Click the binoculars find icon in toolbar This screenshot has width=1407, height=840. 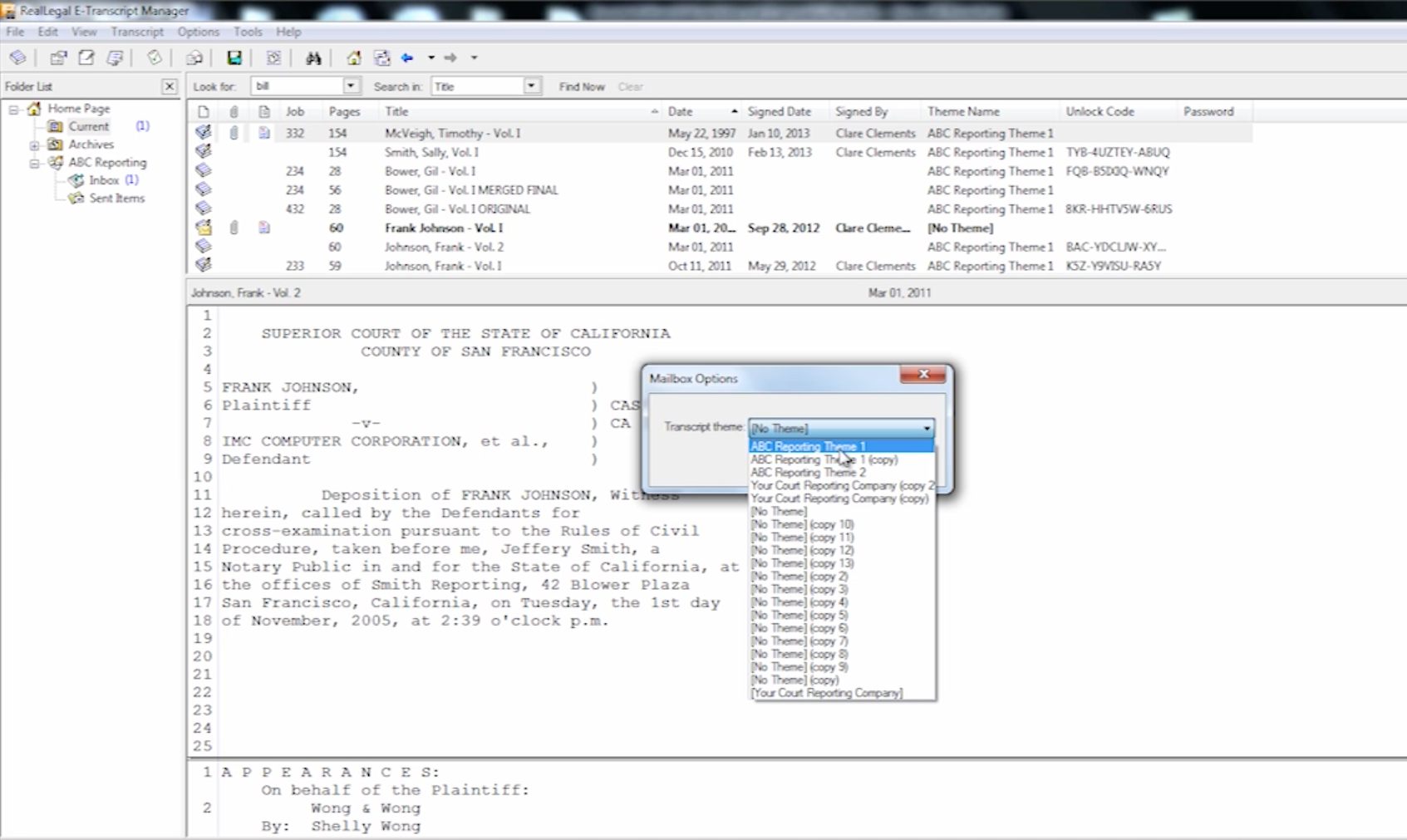313,58
